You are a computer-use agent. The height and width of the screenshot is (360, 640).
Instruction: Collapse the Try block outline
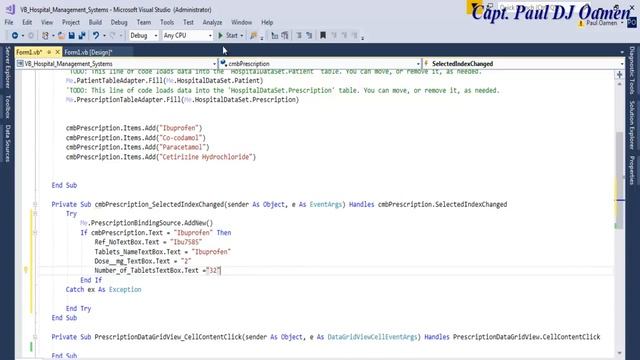click(x=35, y=213)
